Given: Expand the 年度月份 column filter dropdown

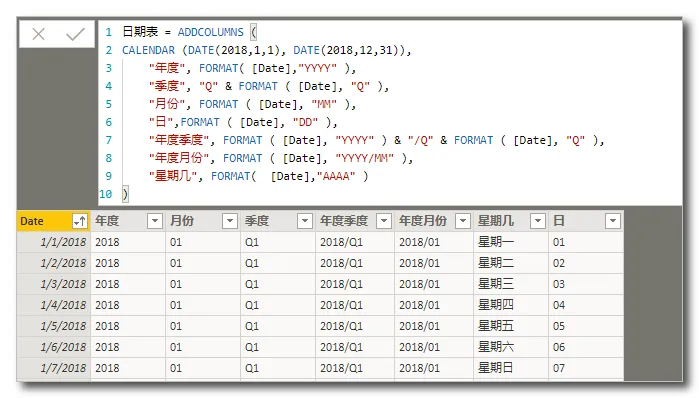Looking at the screenshot, I should 463,221.
